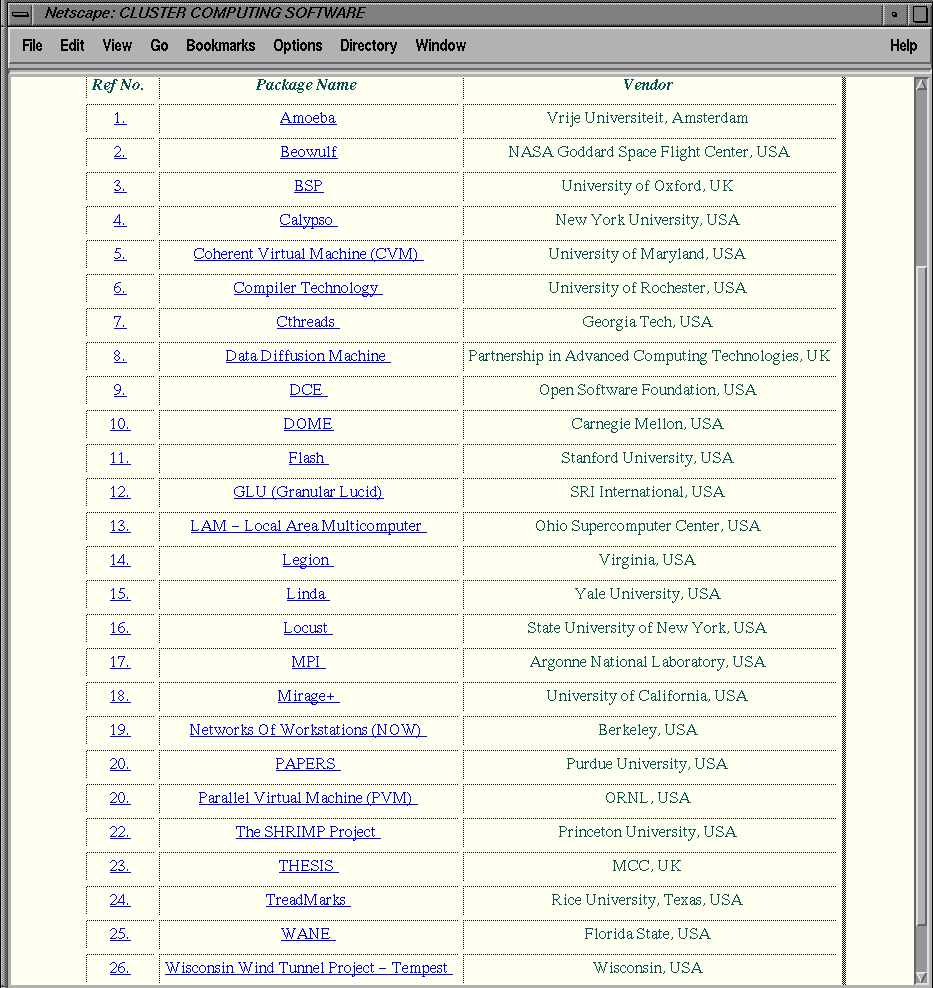
Task: Click the scrollbar down arrow
Action: 920,978
